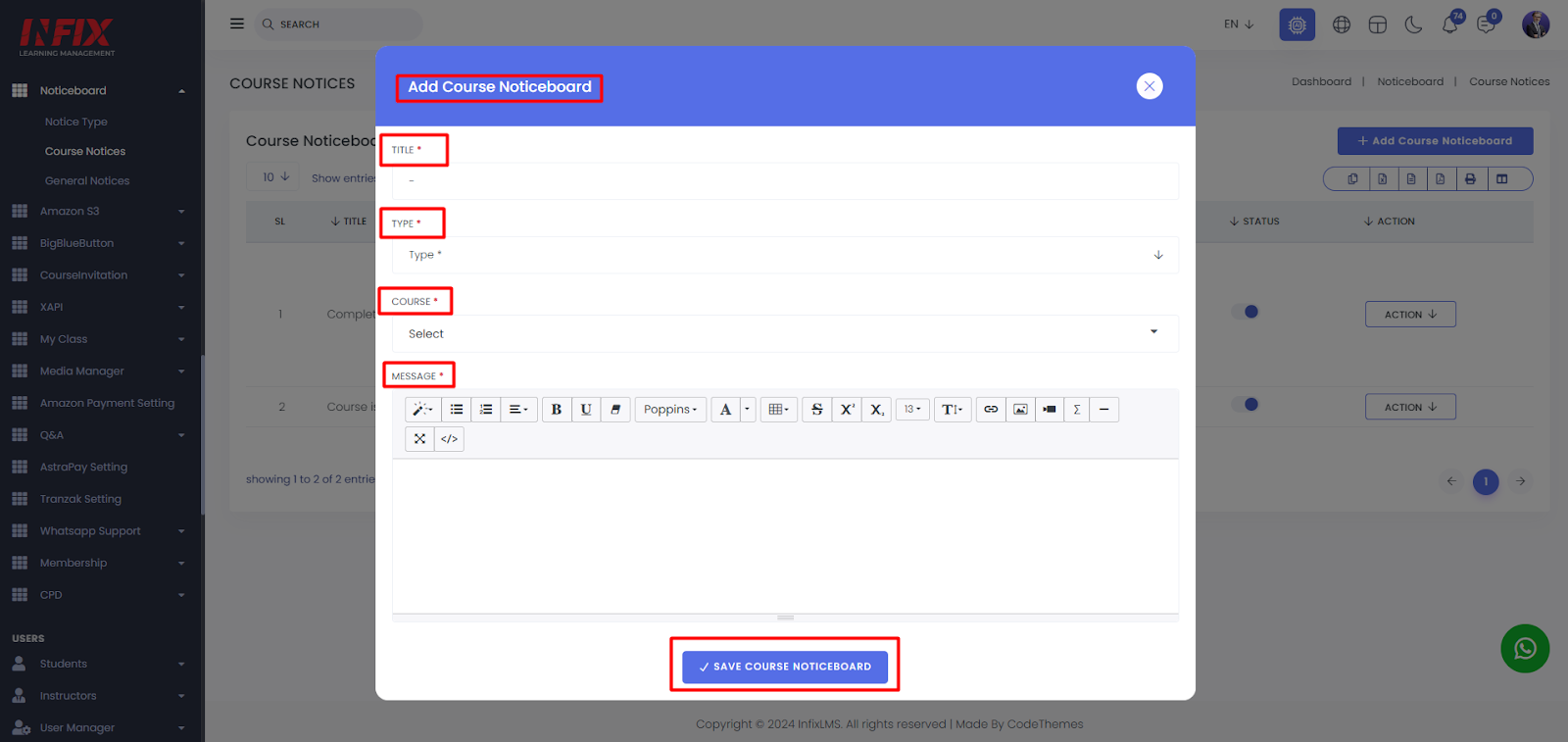Open the Poppins font family dropdown
This screenshot has width=1568, height=742.
coord(670,410)
